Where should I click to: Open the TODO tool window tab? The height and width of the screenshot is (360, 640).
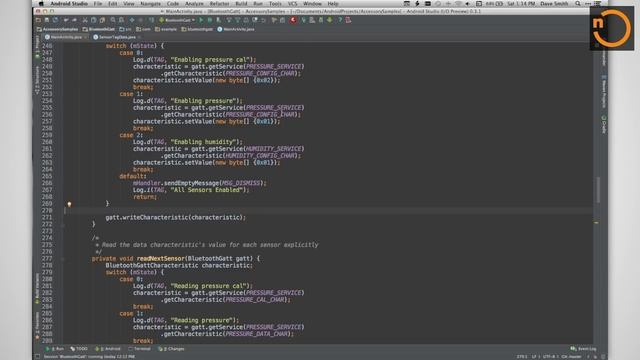click(79, 349)
